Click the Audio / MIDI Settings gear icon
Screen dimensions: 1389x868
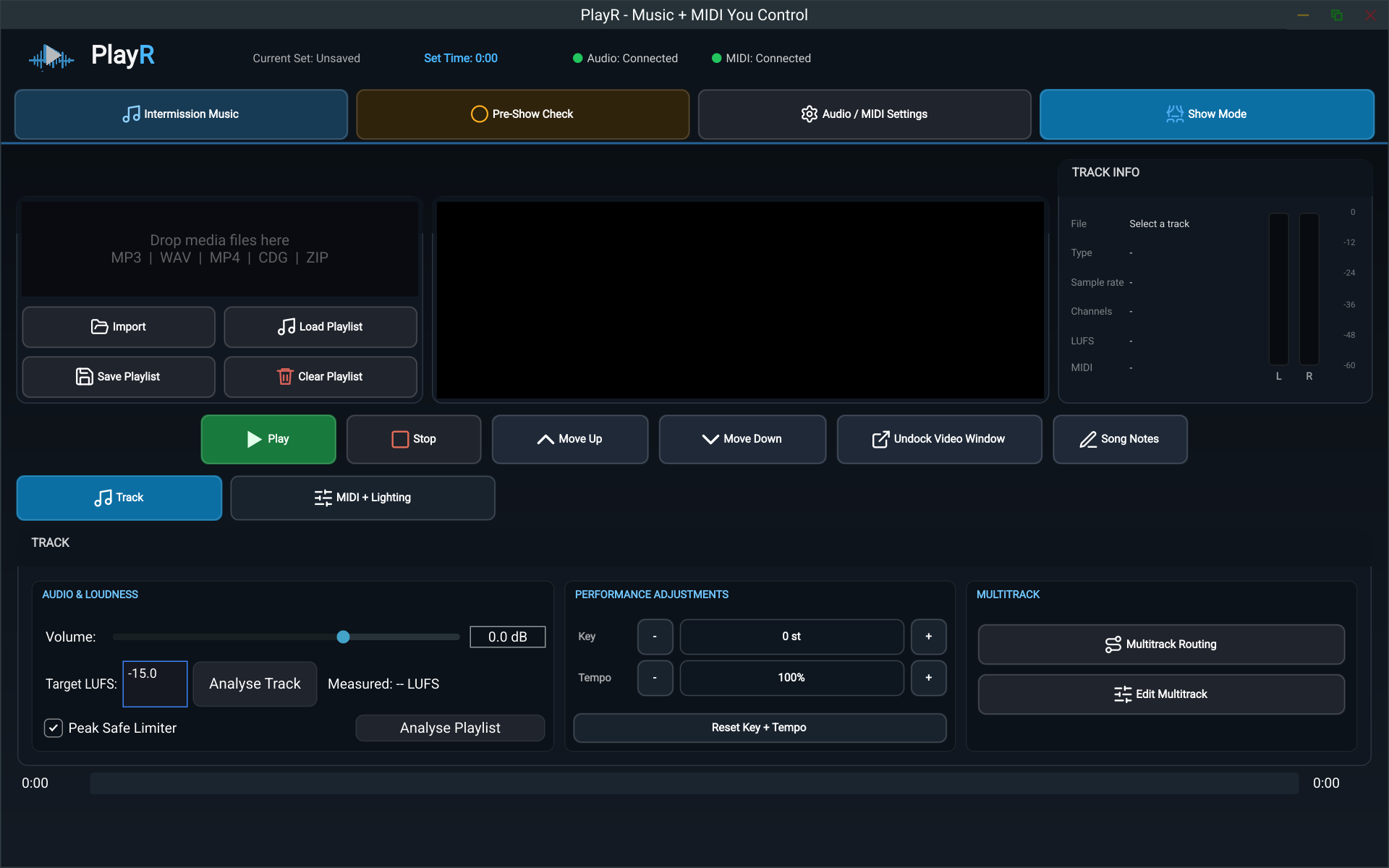tap(809, 114)
